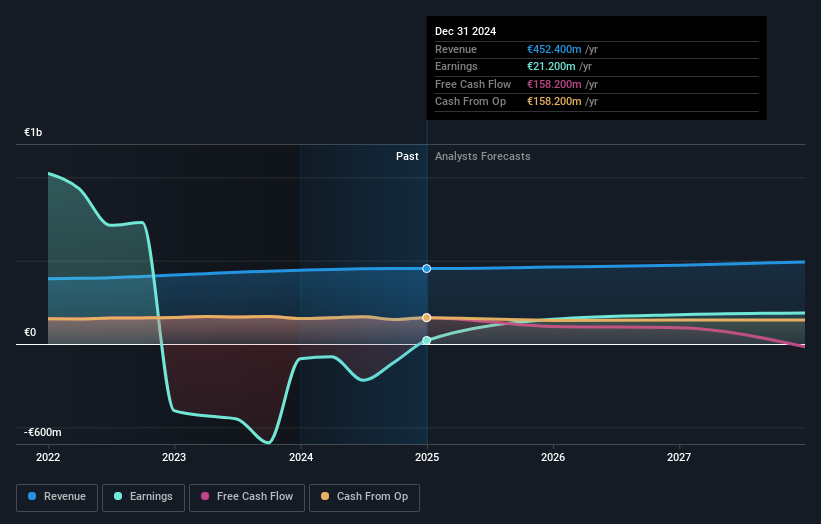Toggle the Free Cash Flow legend series
Viewport: 821px width, 524px height.
[247, 497]
